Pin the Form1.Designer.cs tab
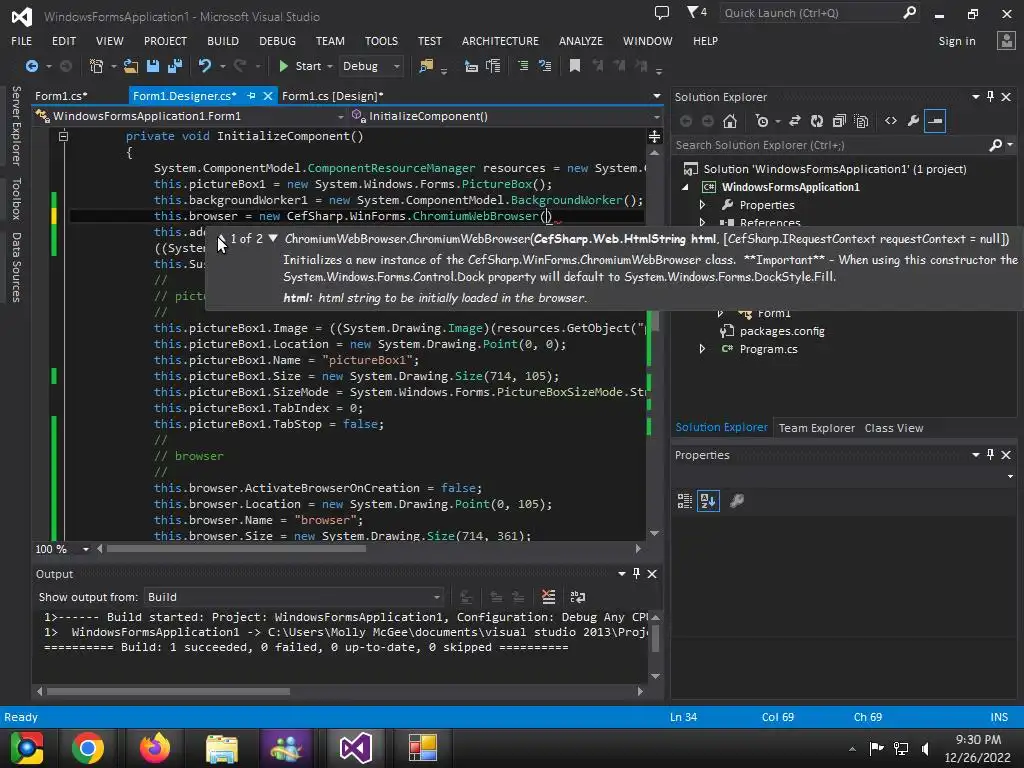The height and width of the screenshot is (768, 1024). click(251, 96)
